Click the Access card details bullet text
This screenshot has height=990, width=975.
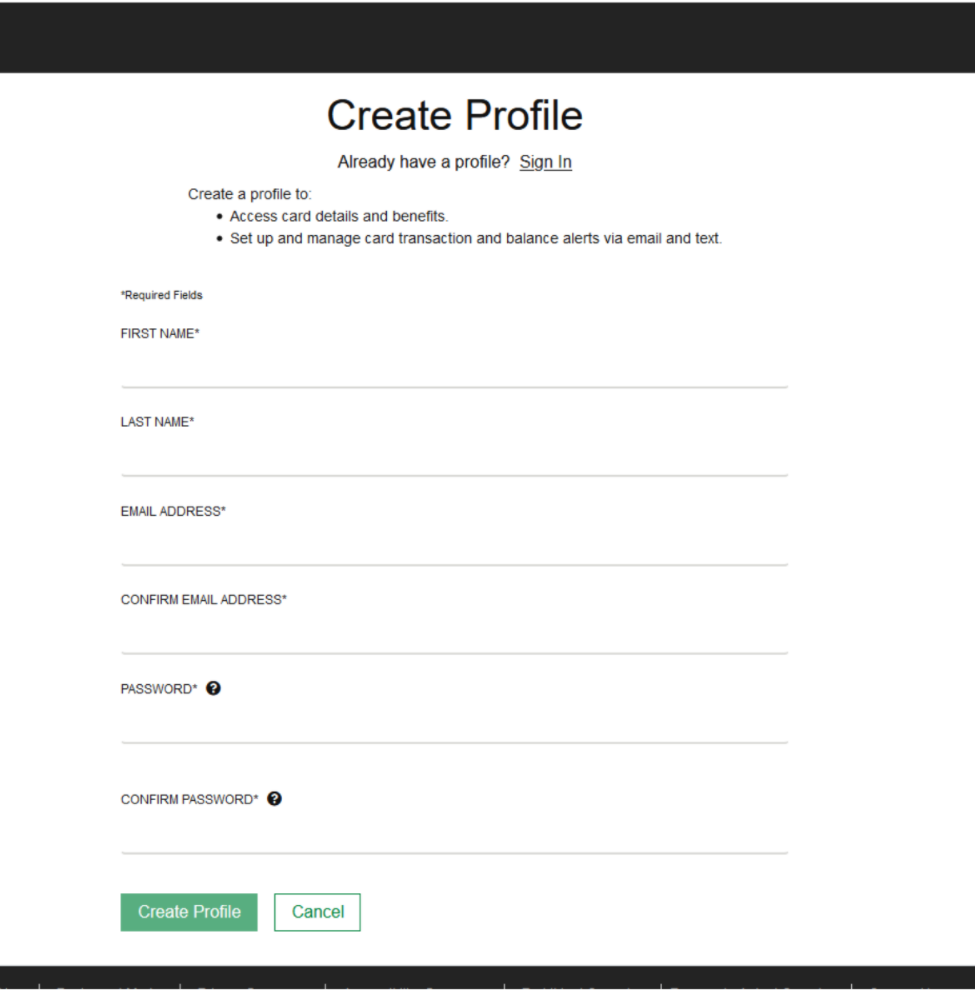coord(338,216)
